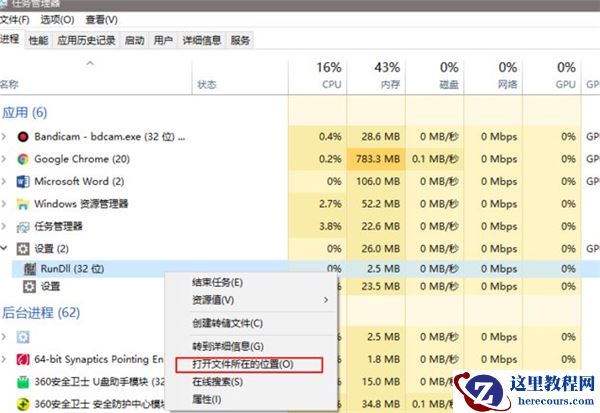This screenshot has height=413, width=600.
Task: Expand the 任务管理器 process group
Action: click(x=4, y=226)
